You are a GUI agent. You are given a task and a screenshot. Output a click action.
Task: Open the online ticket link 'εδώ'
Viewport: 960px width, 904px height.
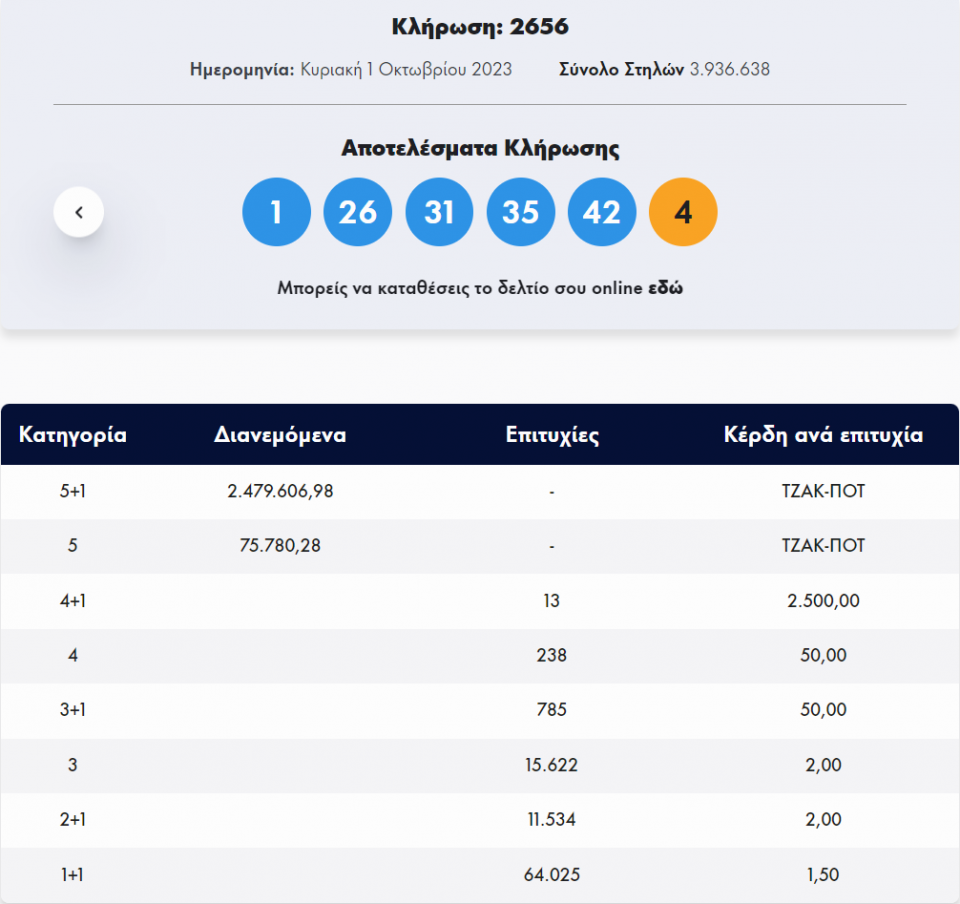pos(666,288)
